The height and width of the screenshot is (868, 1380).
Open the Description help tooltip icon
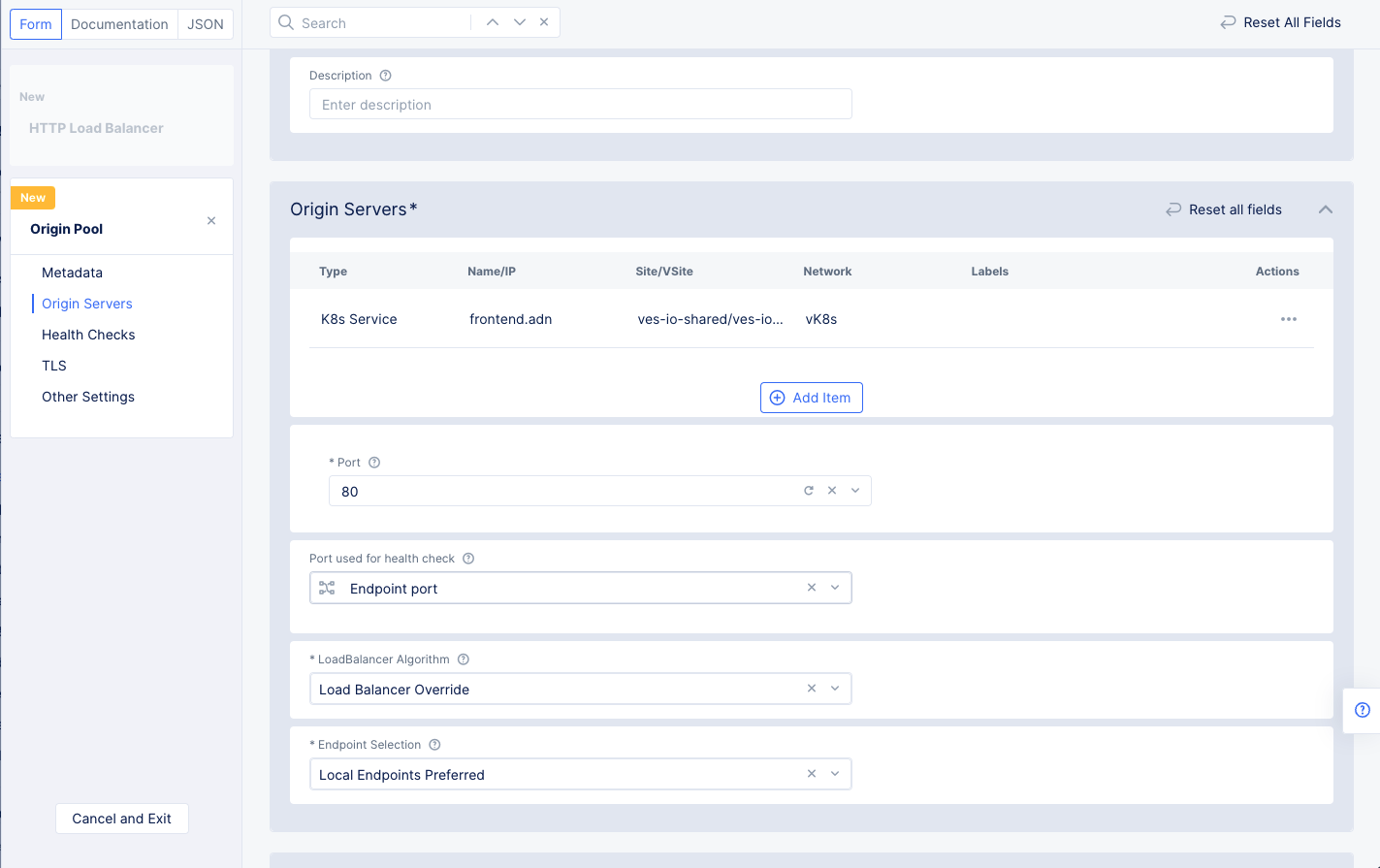pos(385,75)
